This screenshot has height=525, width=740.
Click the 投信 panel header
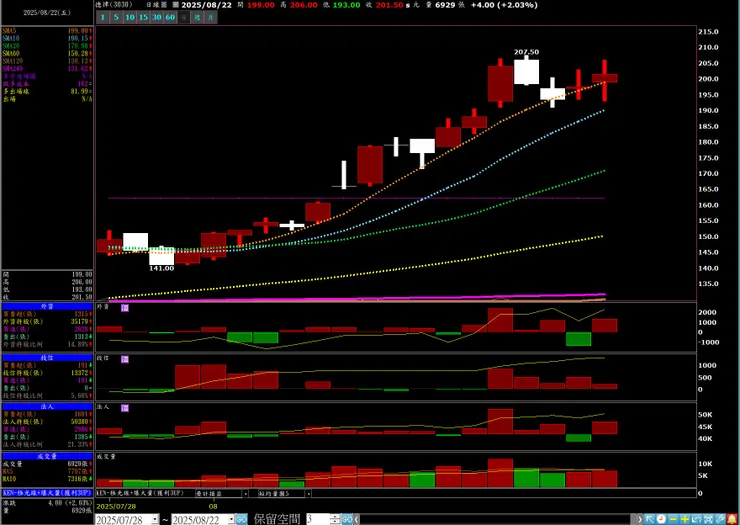47,358
